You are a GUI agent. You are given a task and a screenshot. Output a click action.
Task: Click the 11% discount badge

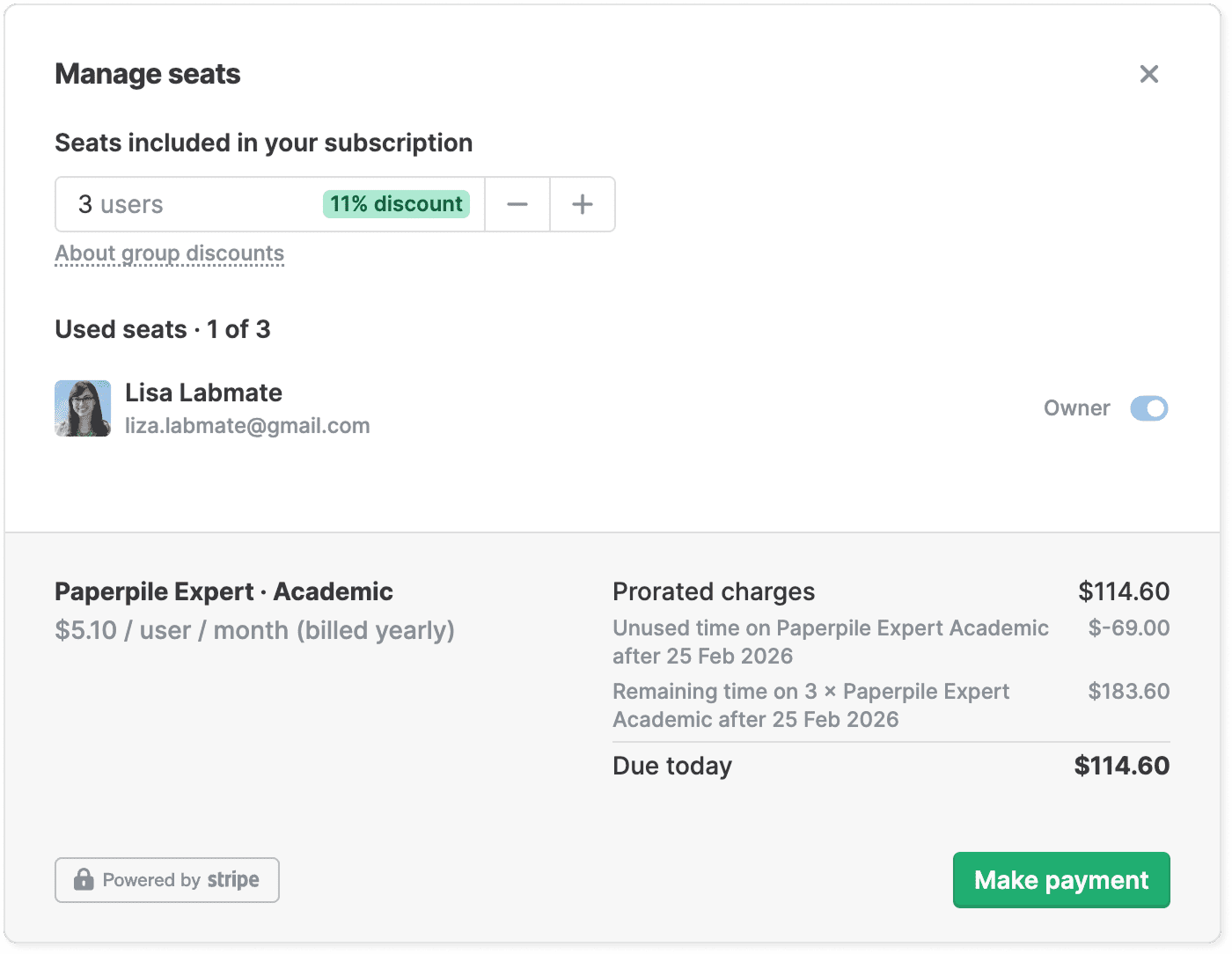coord(396,204)
